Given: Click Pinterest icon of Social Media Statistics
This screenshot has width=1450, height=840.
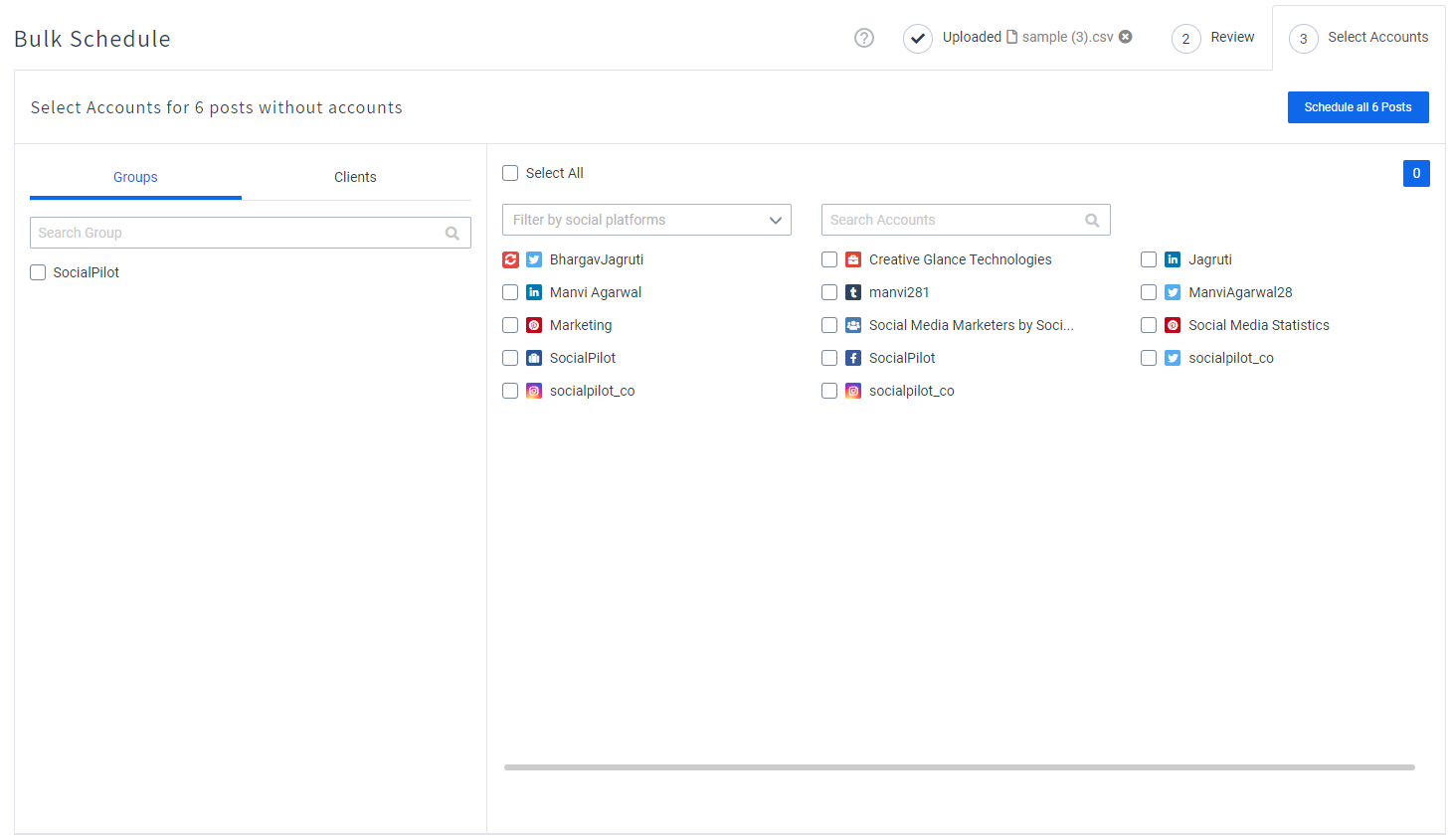Looking at the screenshot, I should pyautogui.click(x=1173, y=325).
